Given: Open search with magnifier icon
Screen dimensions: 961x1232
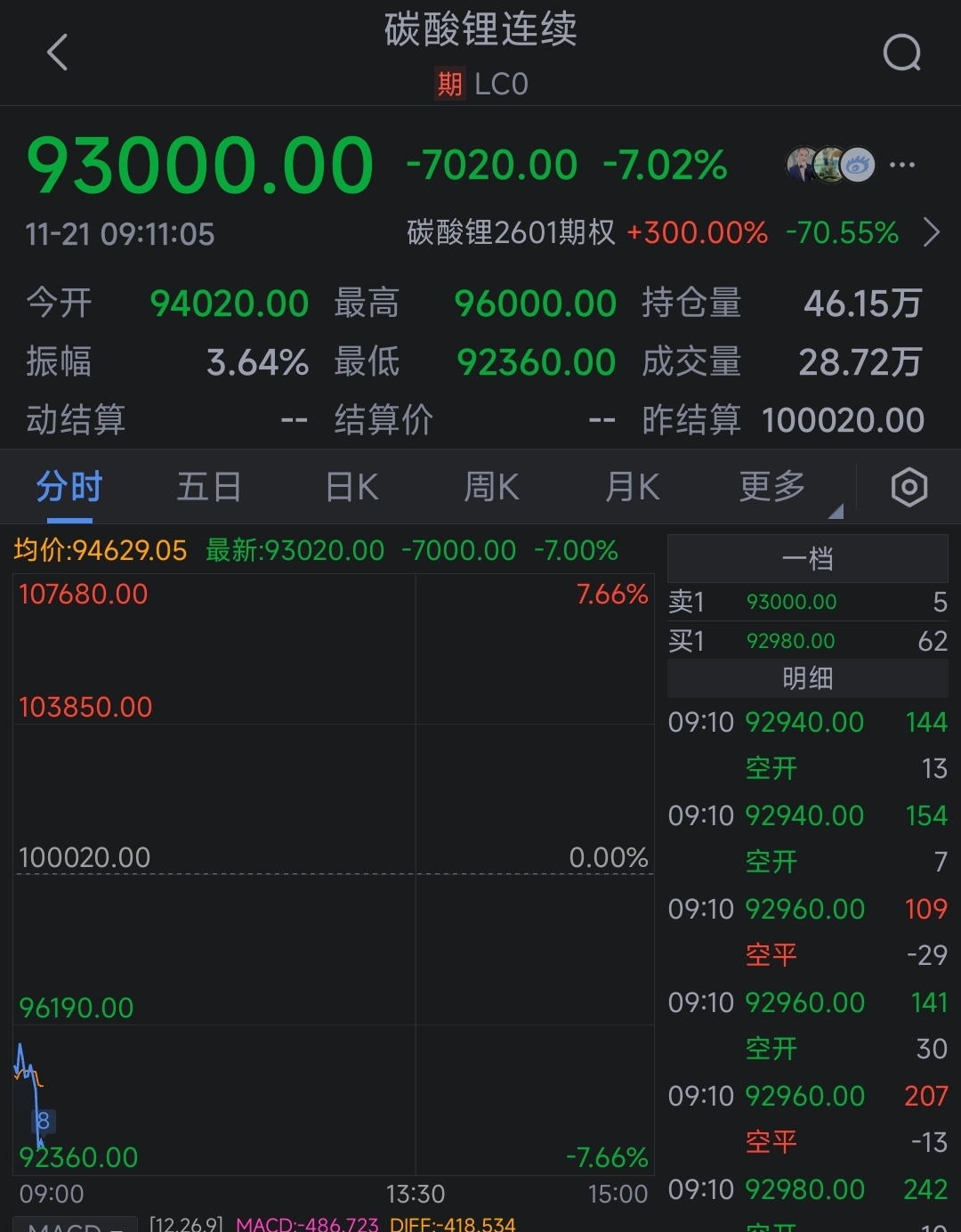Looking at the screenshot, I should [901, 53].
